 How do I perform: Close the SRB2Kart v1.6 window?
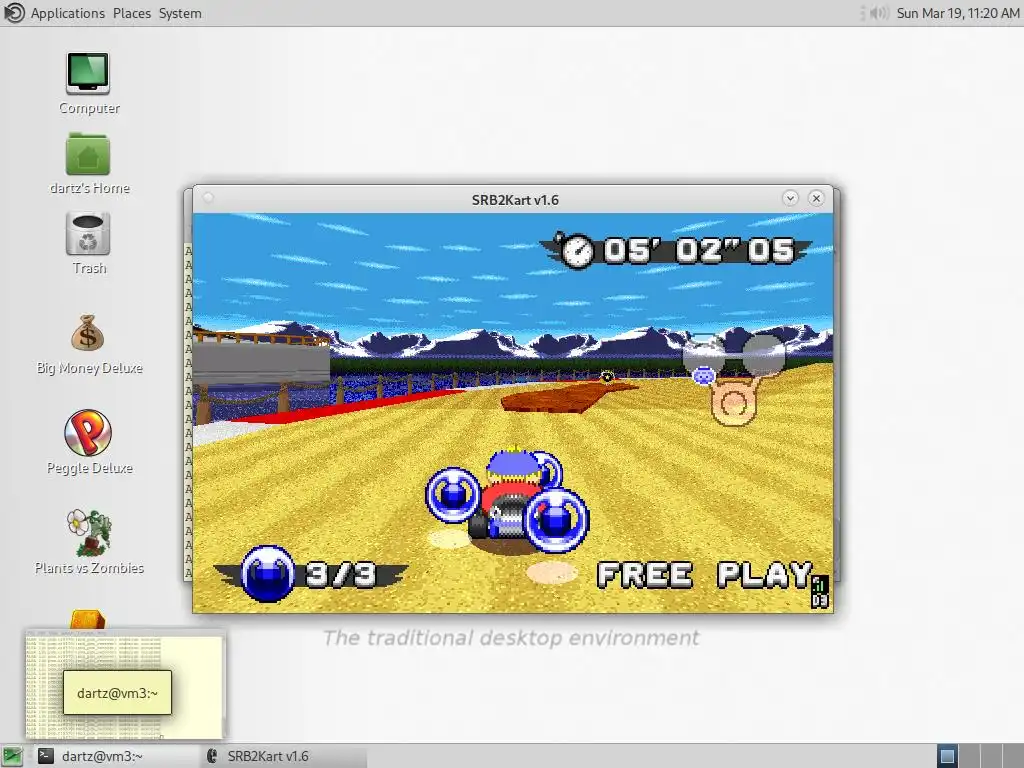[x=816, y=198]
